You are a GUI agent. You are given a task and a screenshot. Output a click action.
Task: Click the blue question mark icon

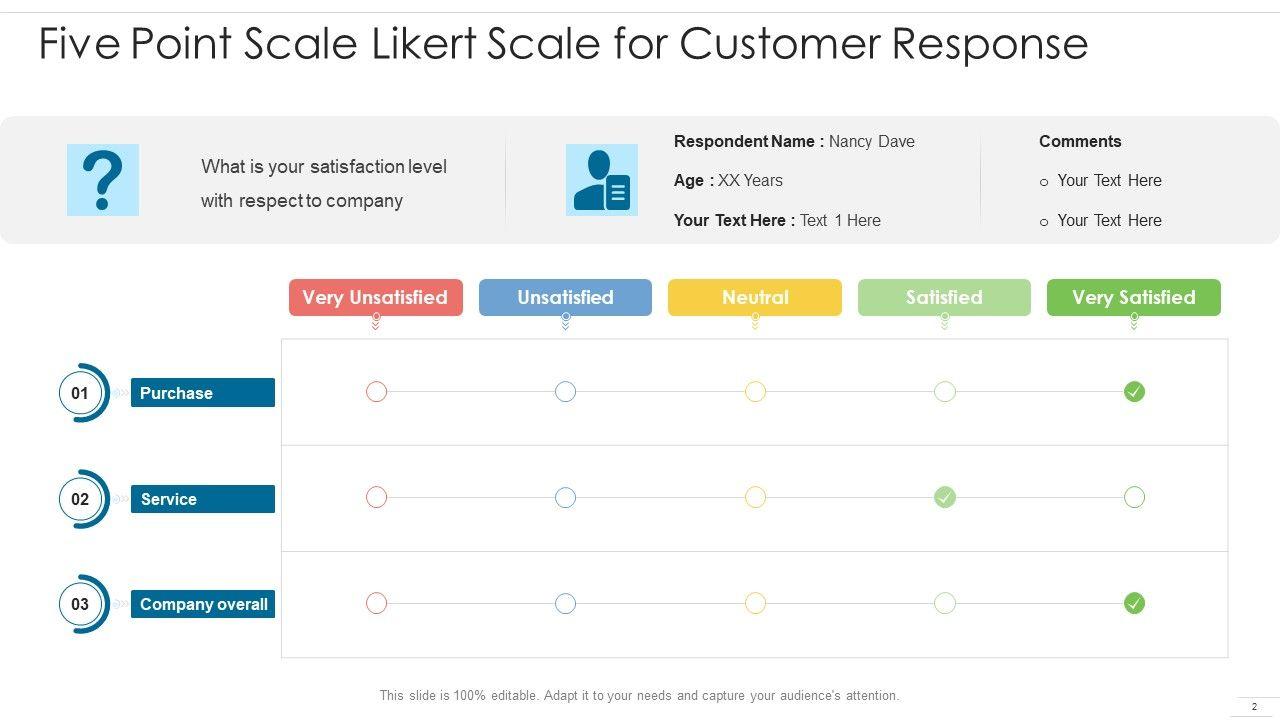[x=103, y=180]
